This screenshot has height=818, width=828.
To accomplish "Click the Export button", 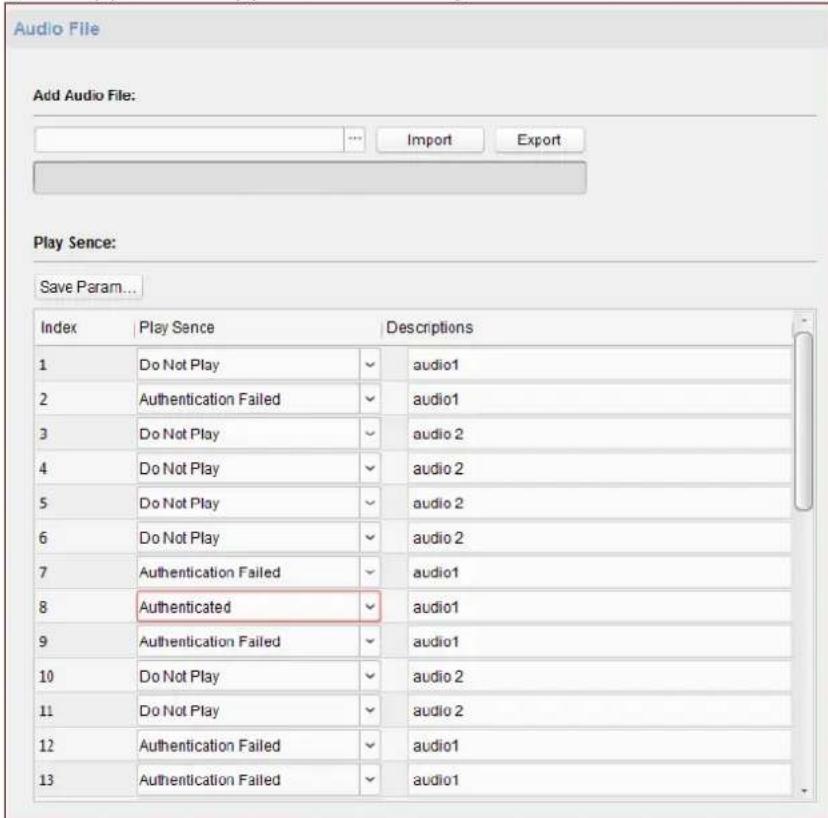I will (539, 140).
